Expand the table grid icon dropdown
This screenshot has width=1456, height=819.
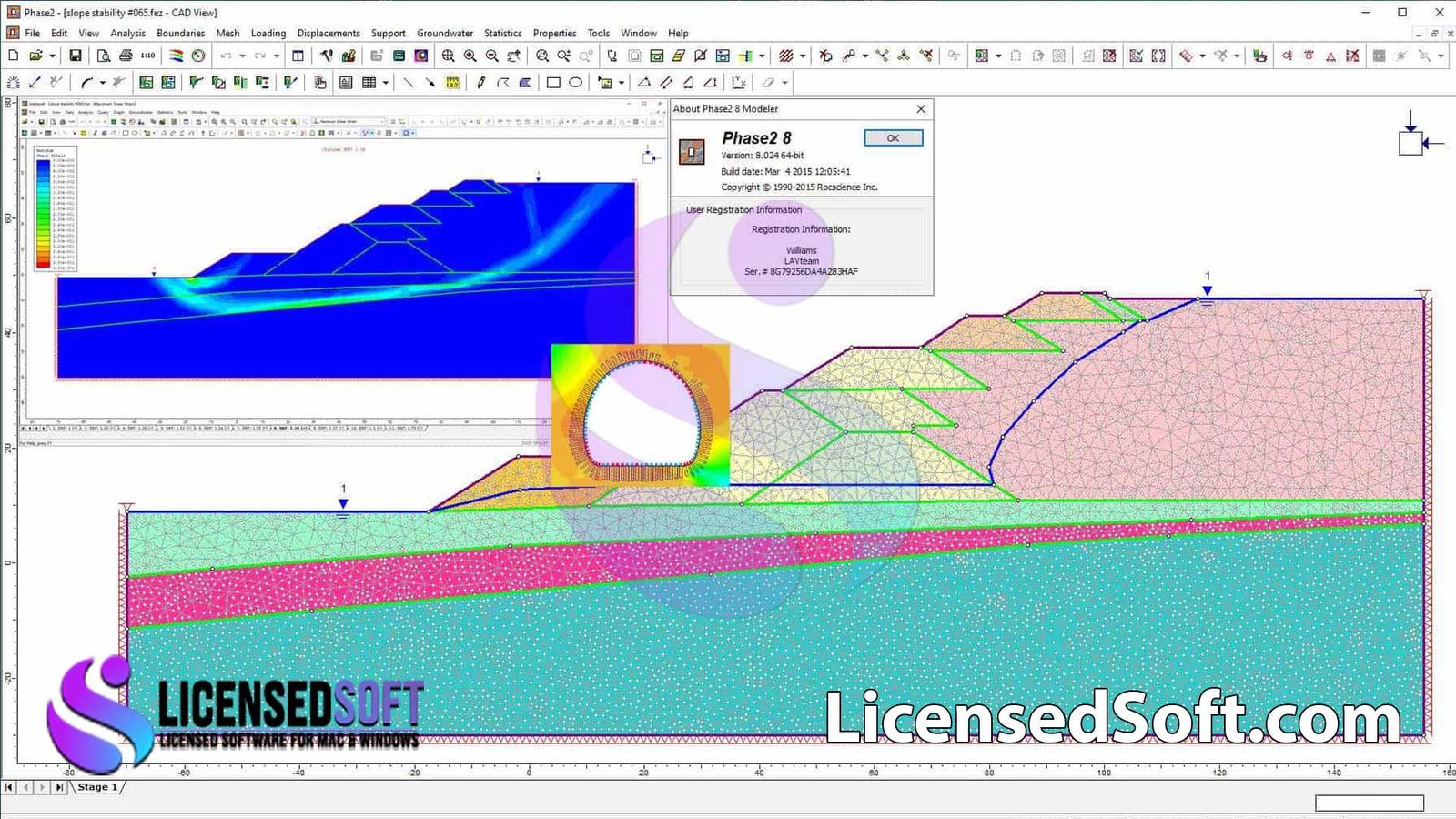(386, 83)
